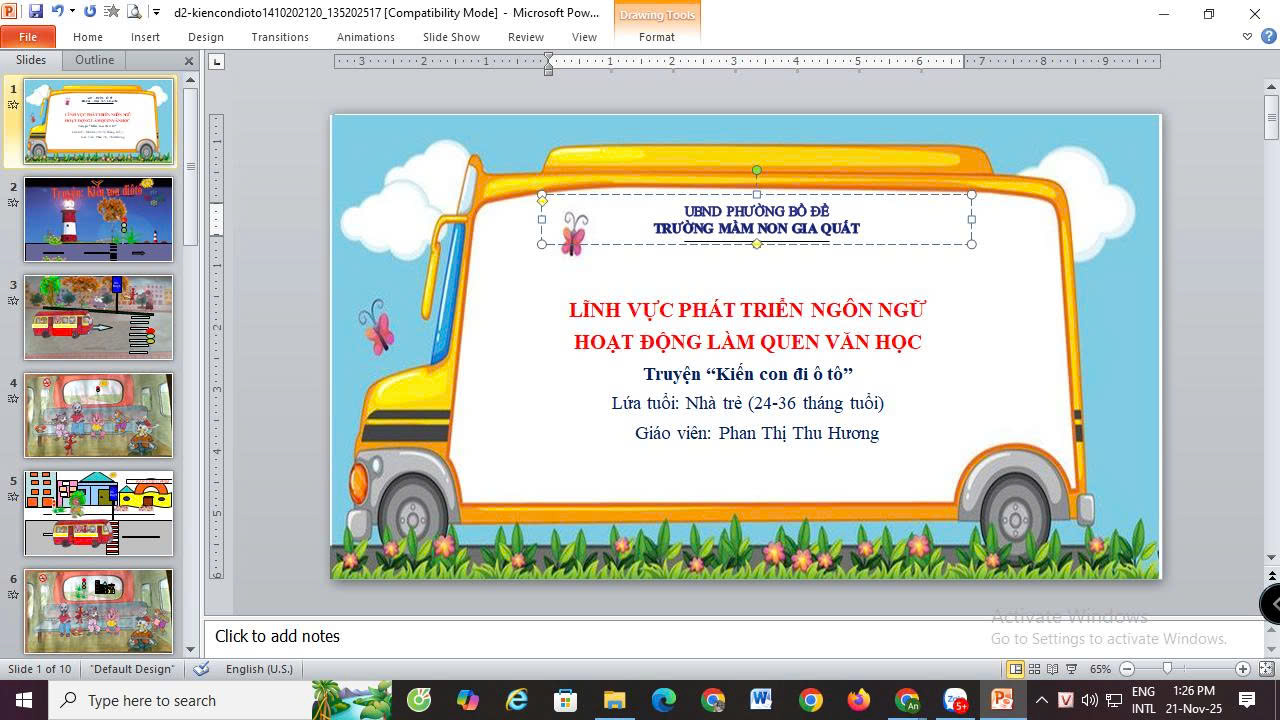Start the slide show from the status bar icon
Image resolution: width=1280 pixels, height=720 pixels.
point(1071,669)
